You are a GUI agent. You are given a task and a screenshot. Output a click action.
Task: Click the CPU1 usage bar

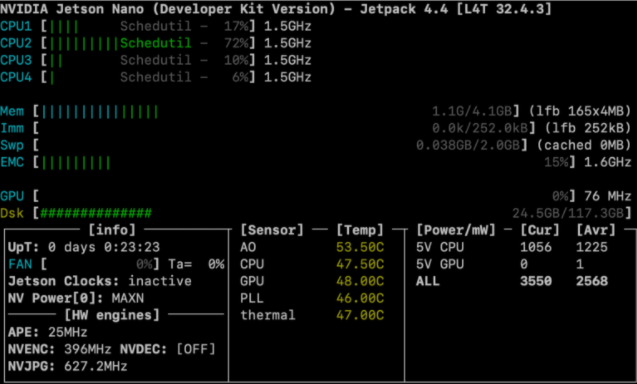point(64,27)
